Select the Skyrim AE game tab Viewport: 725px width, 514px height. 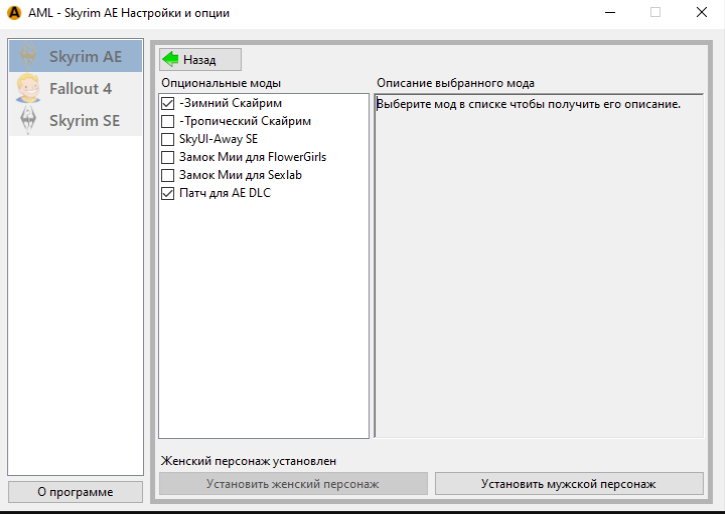point(84,57)
